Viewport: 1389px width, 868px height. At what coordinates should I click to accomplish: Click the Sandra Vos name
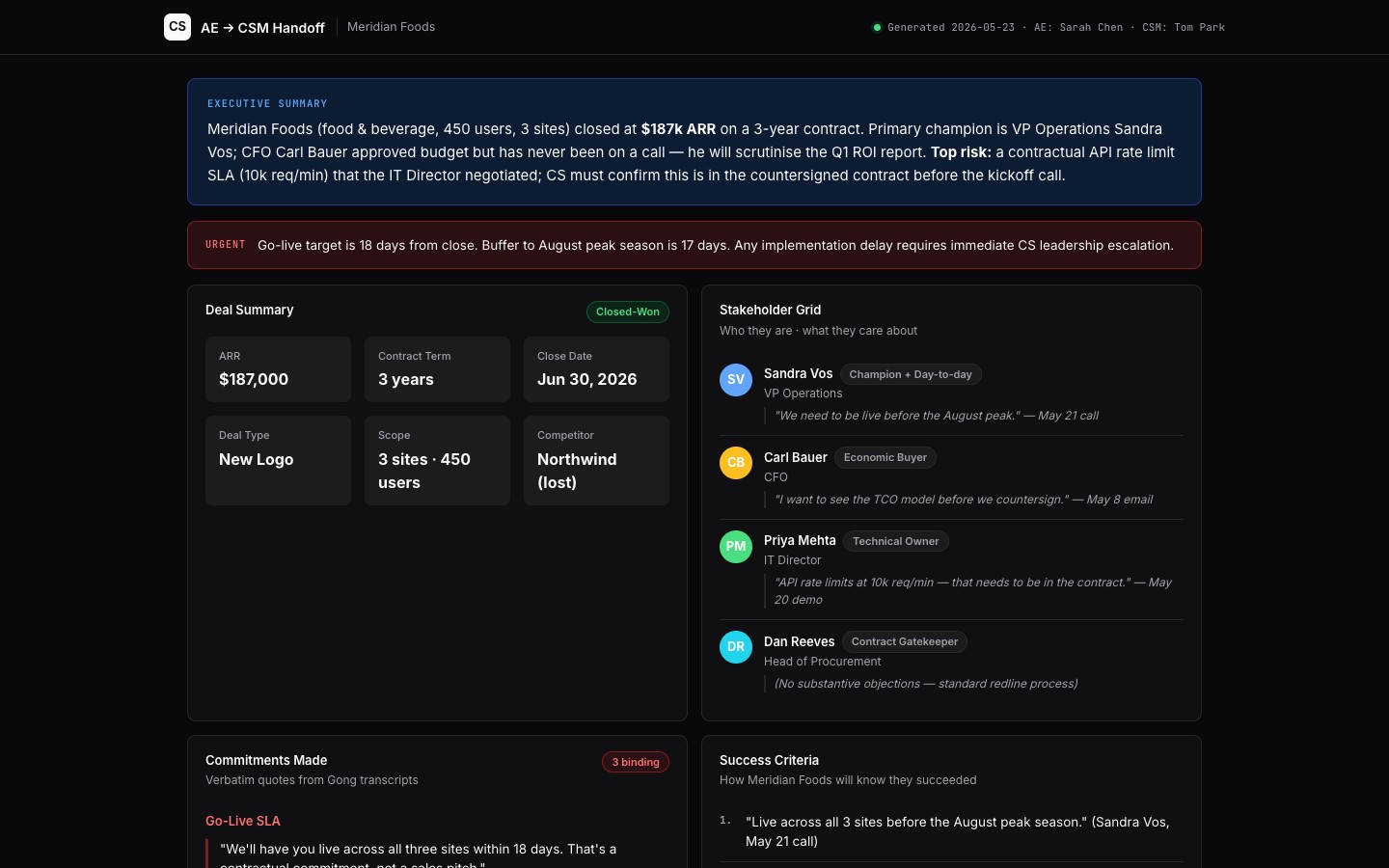[798, 373]
